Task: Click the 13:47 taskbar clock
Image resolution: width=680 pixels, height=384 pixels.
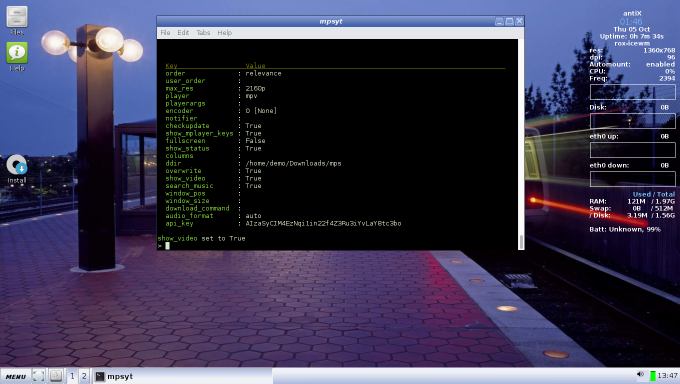Action: point(667,375)
